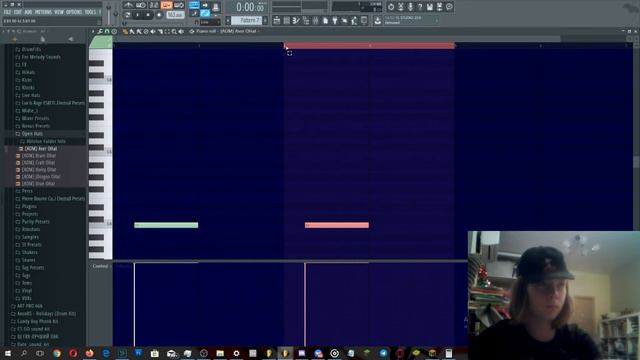Open the Mixer faders view
Screen dimensions: 640x360
click(316, 20)
